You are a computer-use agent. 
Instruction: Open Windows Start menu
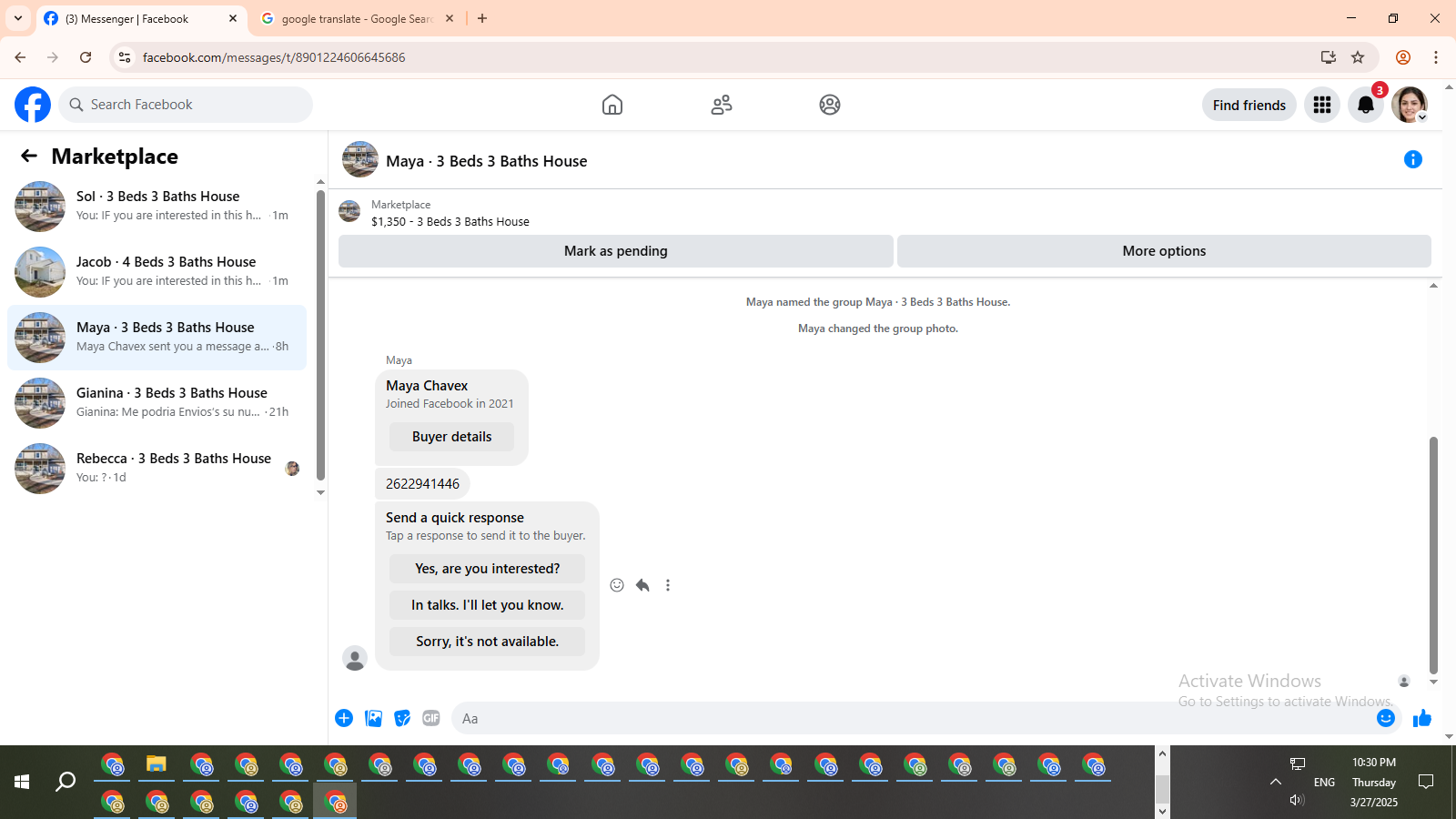coord(22,782)
